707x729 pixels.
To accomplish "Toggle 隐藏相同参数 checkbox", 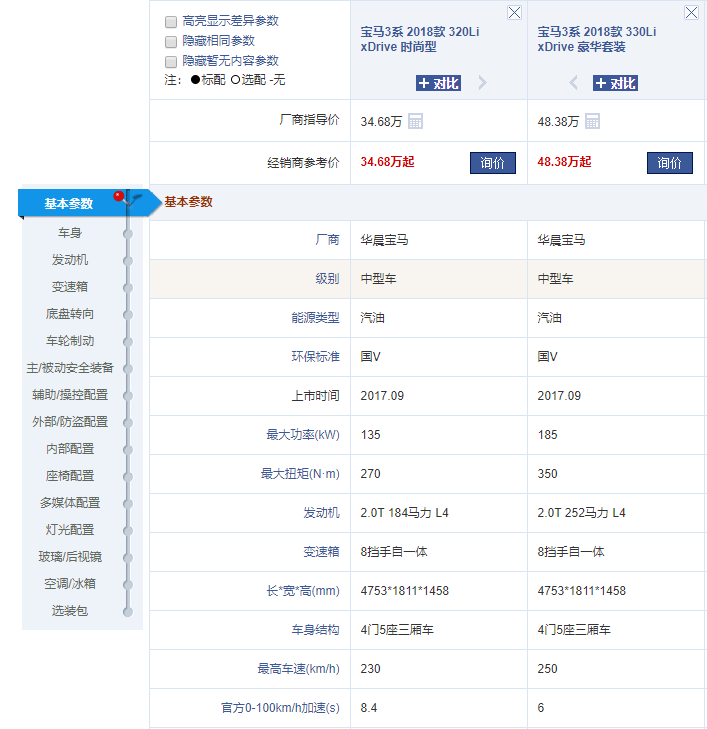I will click(171, 42).
